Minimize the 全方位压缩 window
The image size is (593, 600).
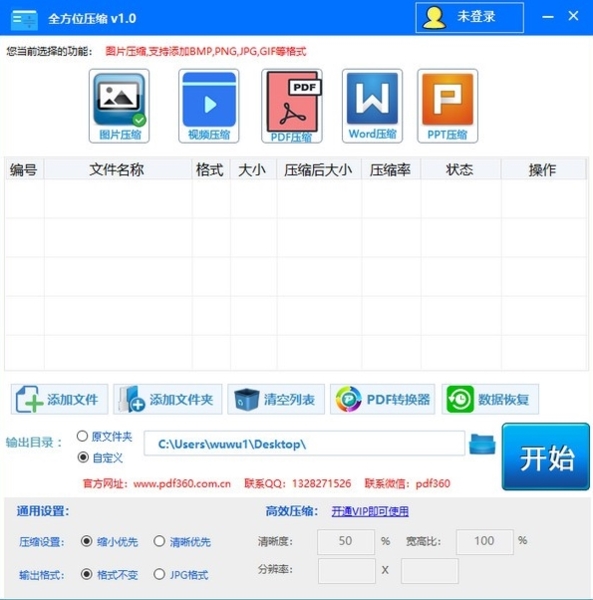[x=548, y=17]
